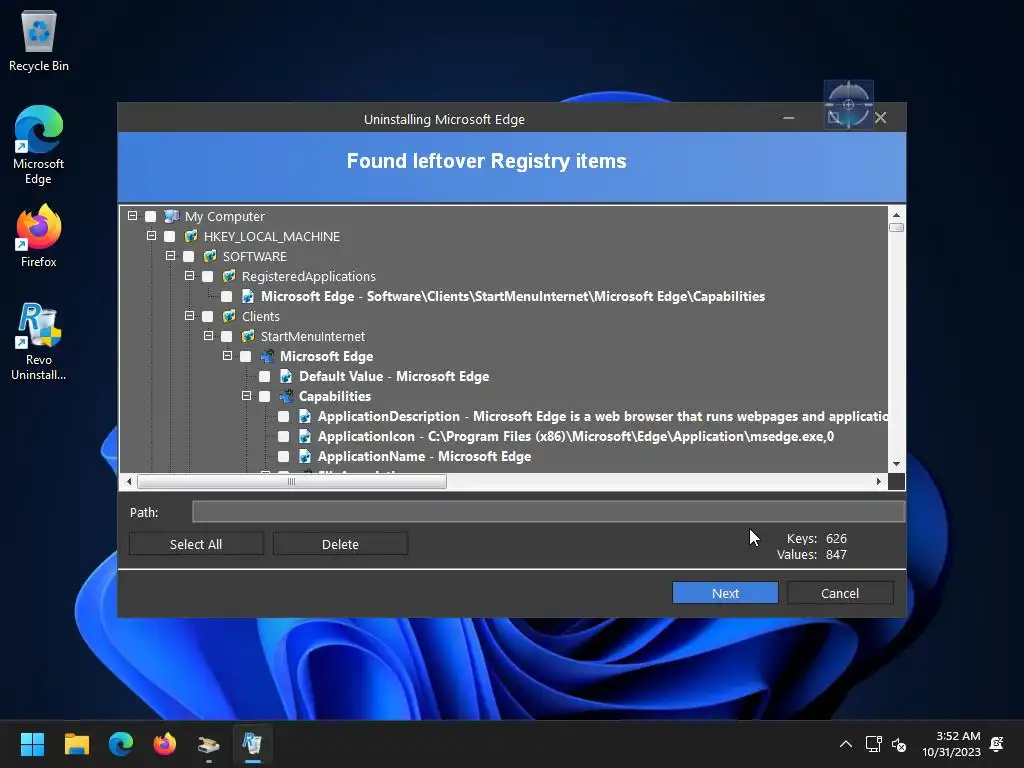Image resolution: width=1024 pixels, height=768 pixels.
Task: Open Microsoft Edge desktop shortcut
Action: click(39, 145)
